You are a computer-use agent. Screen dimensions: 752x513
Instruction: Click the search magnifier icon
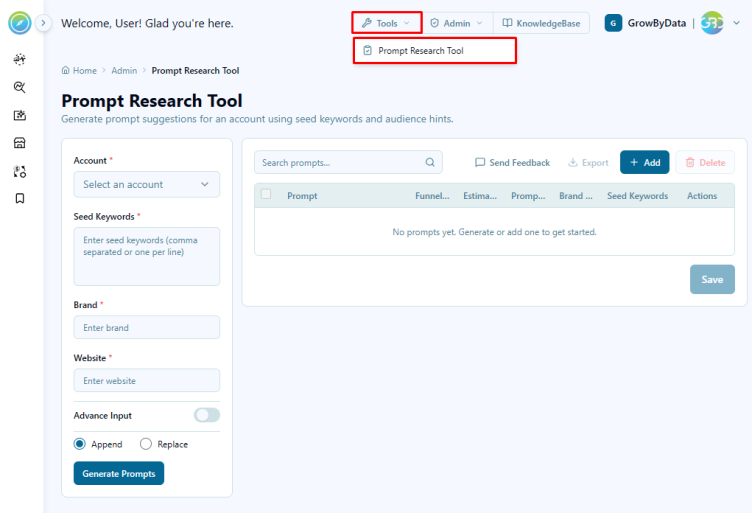430,163
